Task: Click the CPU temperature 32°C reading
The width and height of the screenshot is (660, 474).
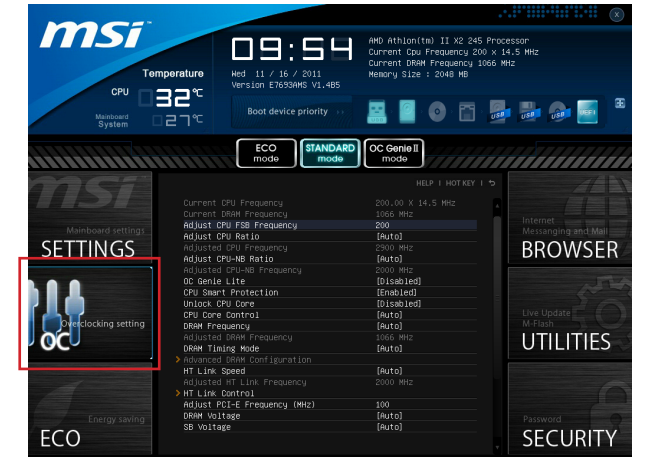Action: (170, 97)
